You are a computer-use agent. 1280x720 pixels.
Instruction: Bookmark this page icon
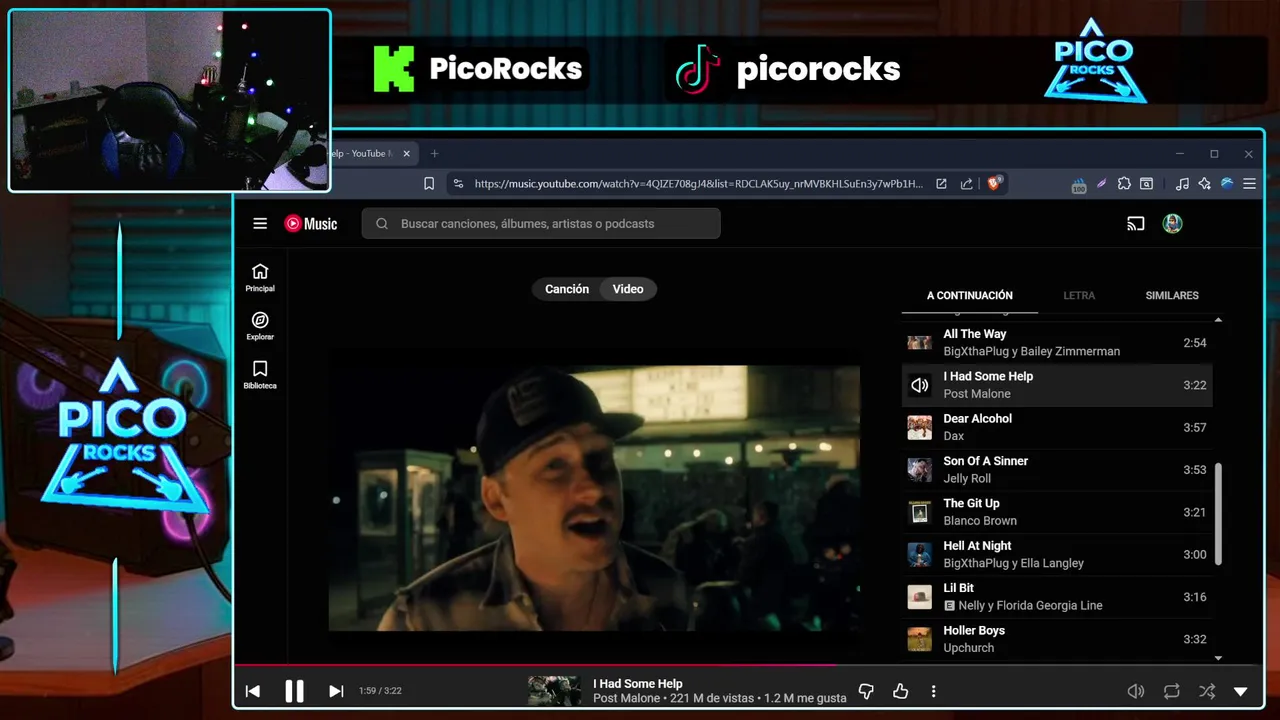tap(429, 184)
